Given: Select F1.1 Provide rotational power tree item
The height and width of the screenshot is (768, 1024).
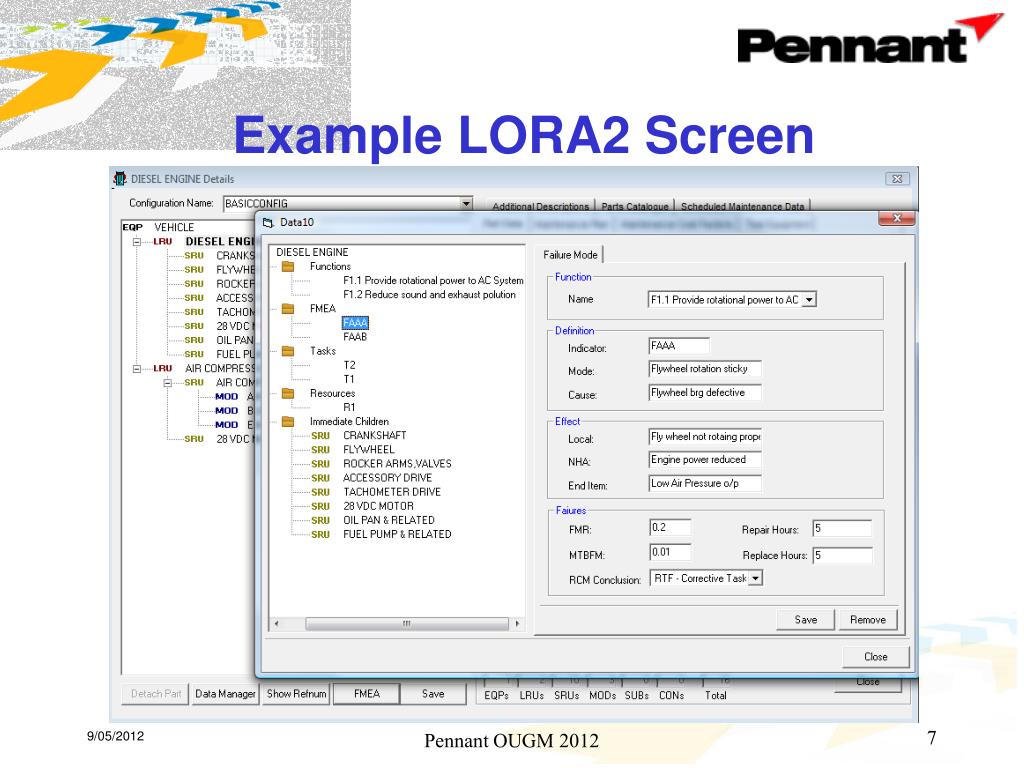Looking at the screenshot, I should (x=433, y=281).
